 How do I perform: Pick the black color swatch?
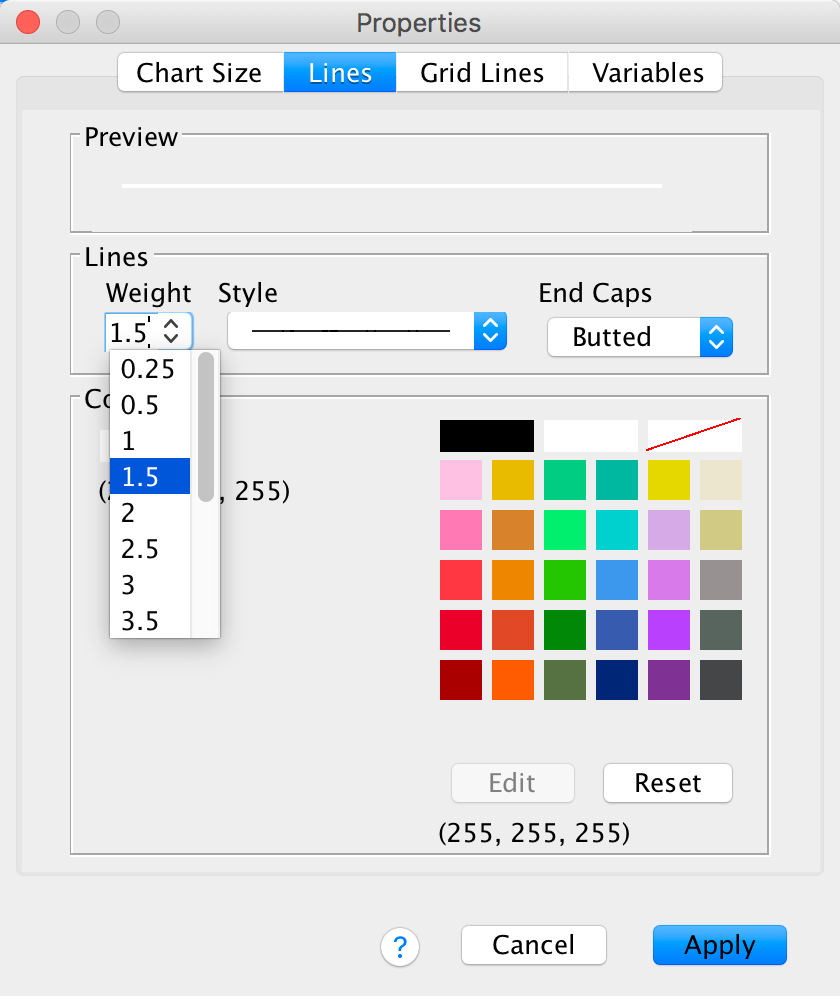486,436
